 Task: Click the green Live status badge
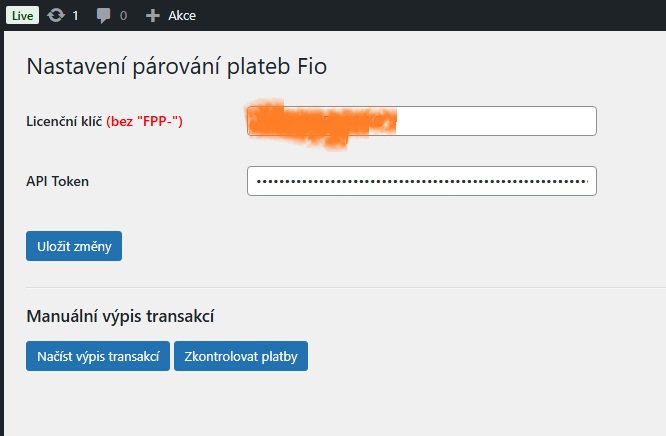[23, 15]
